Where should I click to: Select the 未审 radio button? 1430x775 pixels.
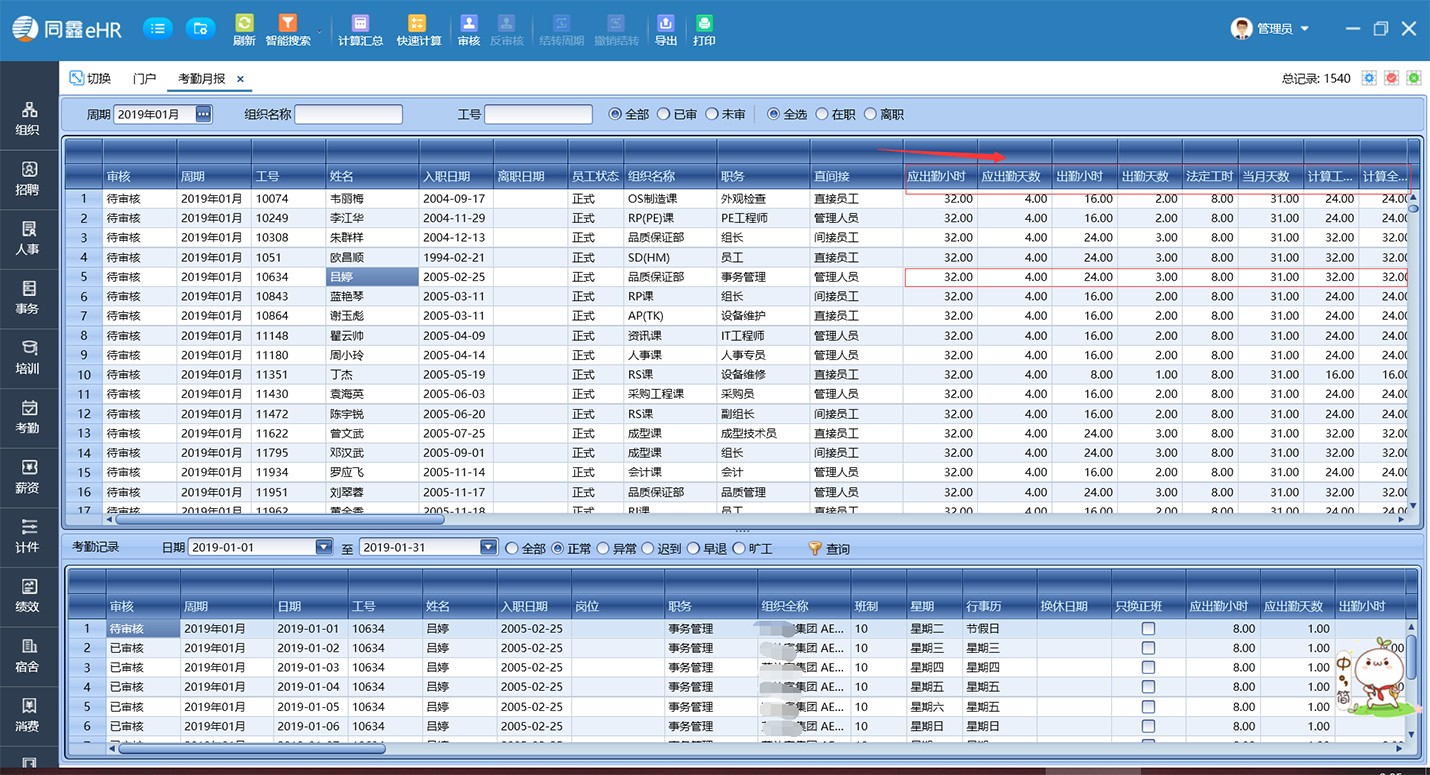coord(712,115)
